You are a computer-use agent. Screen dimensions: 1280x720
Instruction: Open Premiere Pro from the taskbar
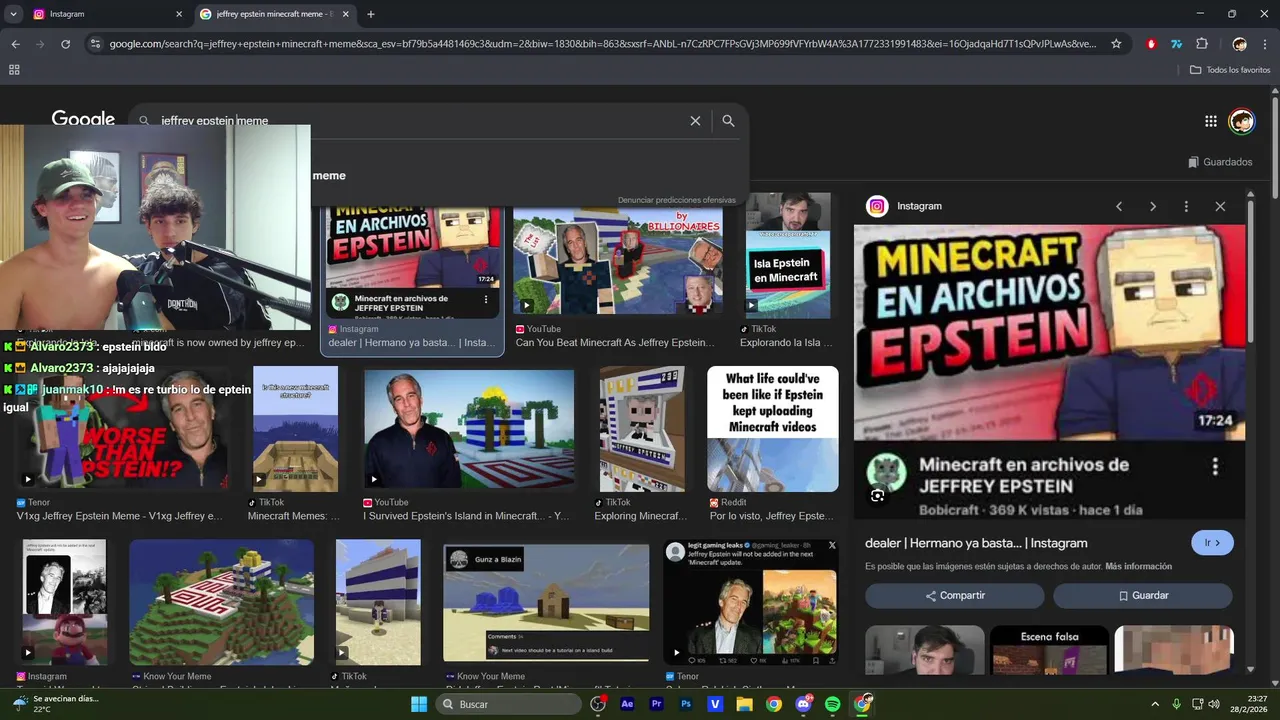pos(657,704)
